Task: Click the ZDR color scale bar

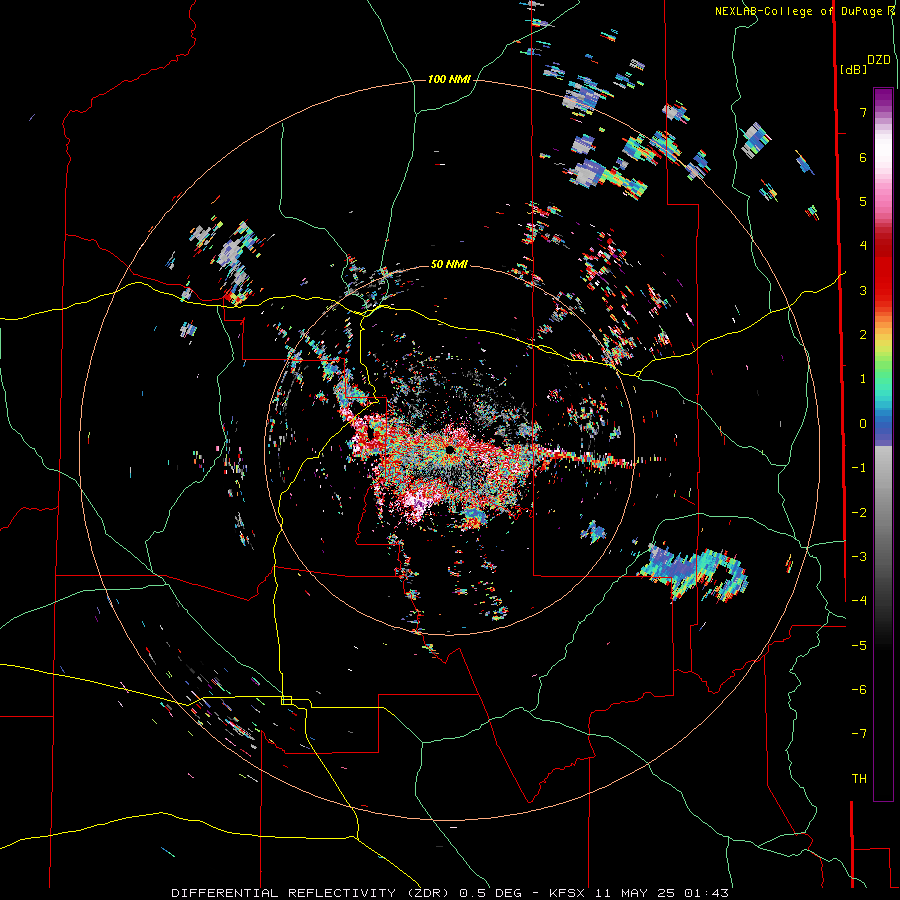Action: click(883, 444)
